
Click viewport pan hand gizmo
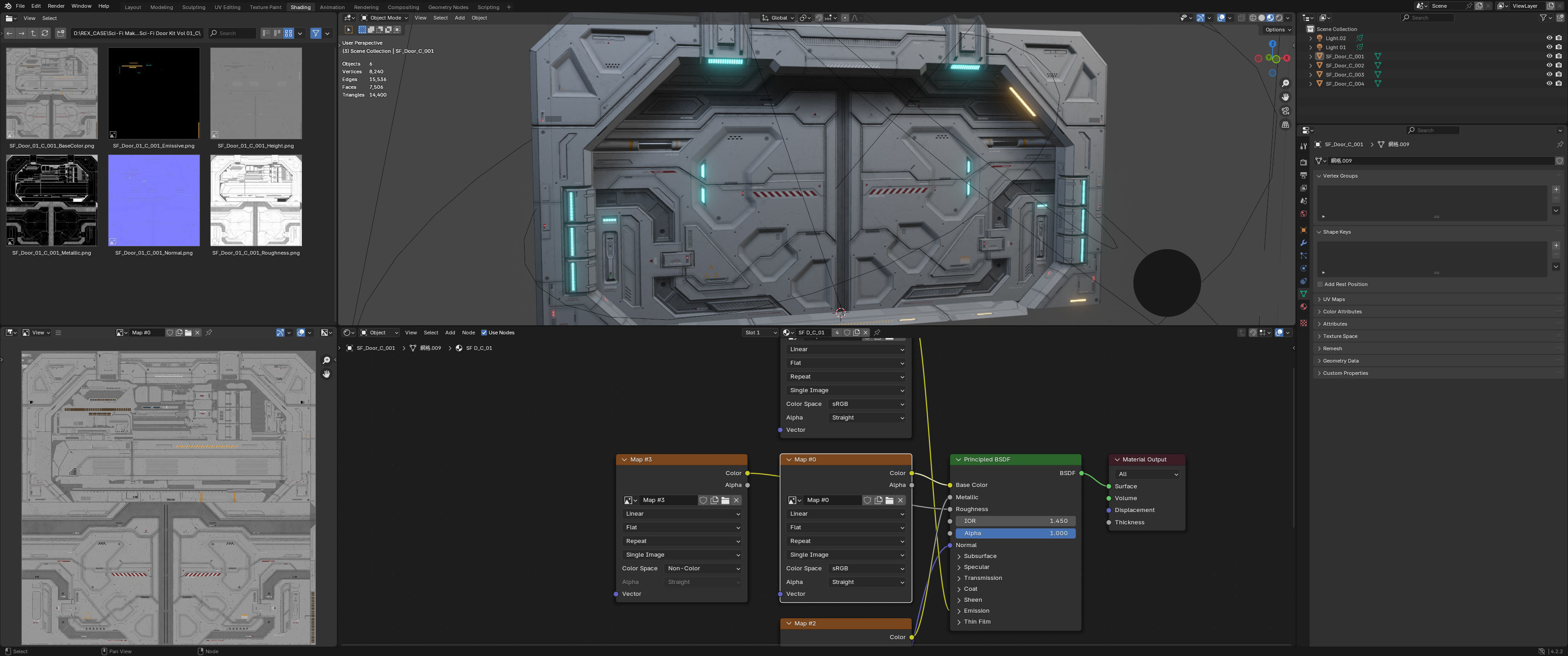[1285, 97]
